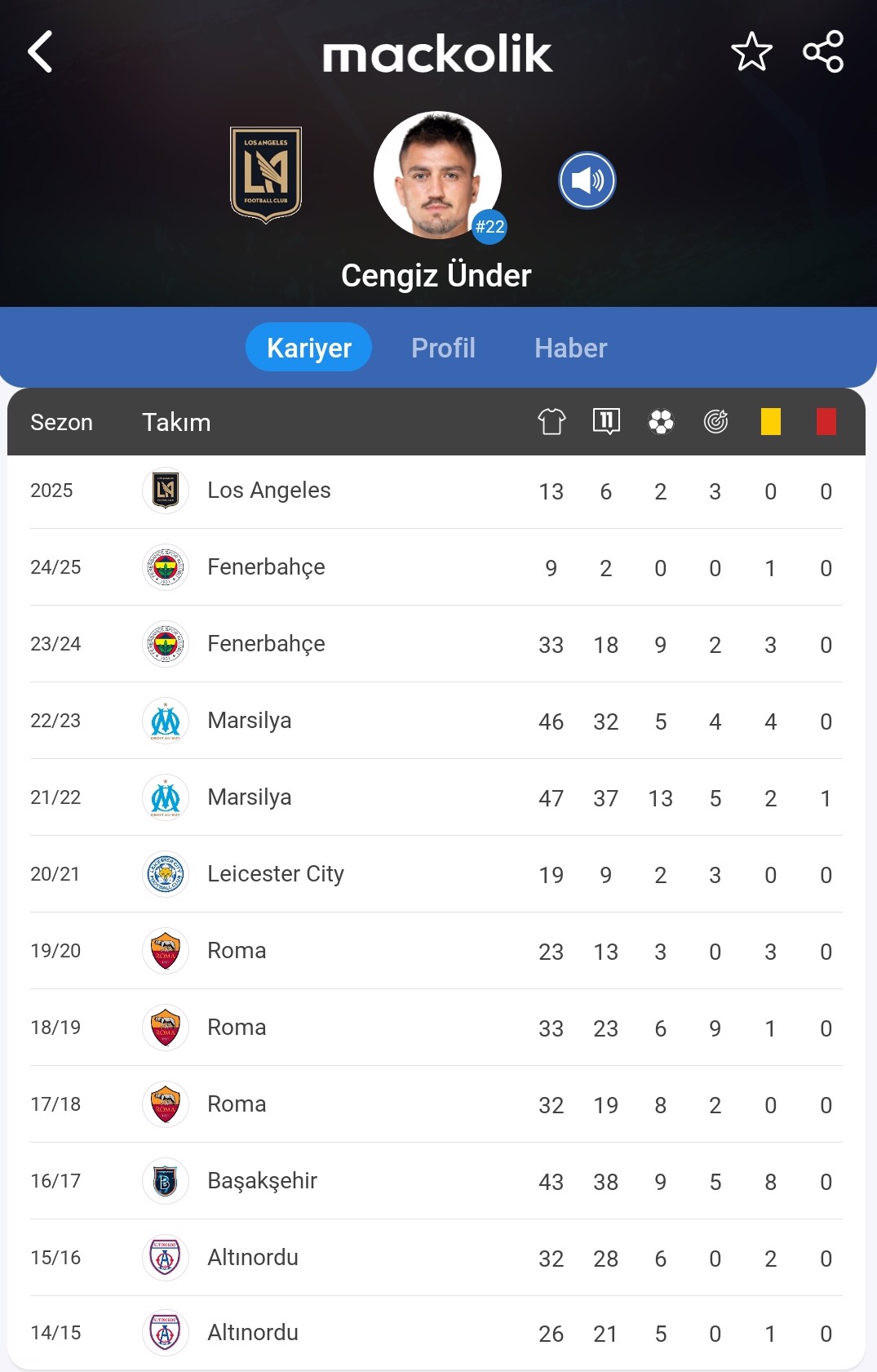This screenshot has height=1372, width=877.
Task: Select the Kariyer tab
Action: (x=308, y=347)
